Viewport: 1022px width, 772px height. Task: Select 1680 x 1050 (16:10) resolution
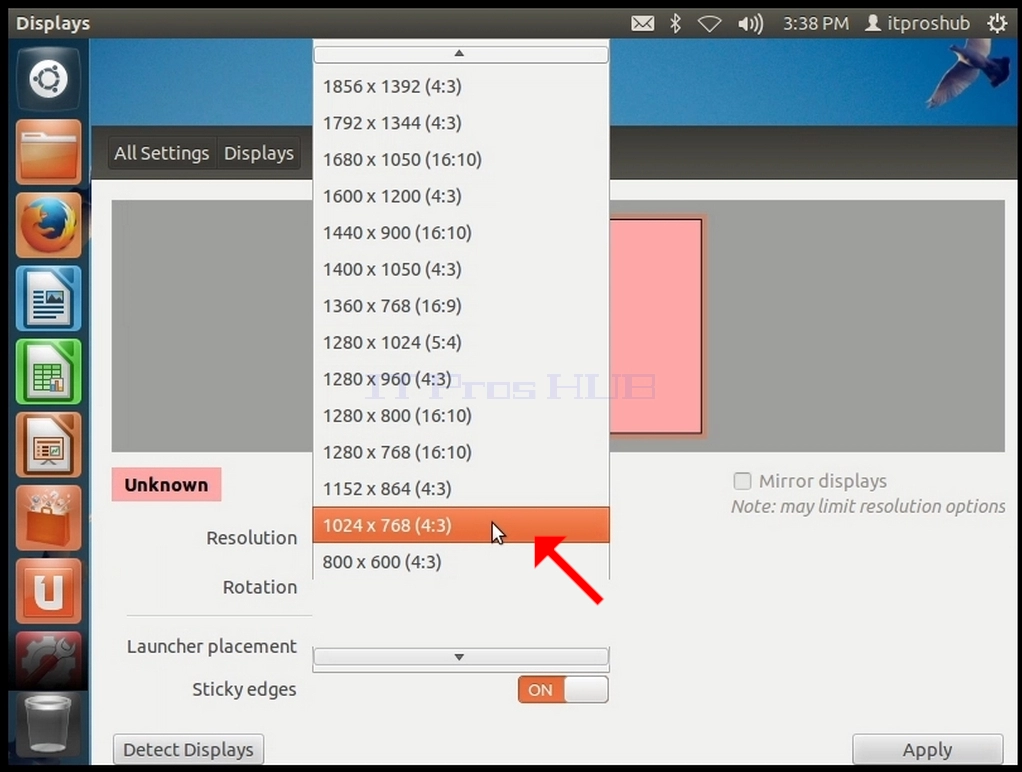(x=461, y=159)
